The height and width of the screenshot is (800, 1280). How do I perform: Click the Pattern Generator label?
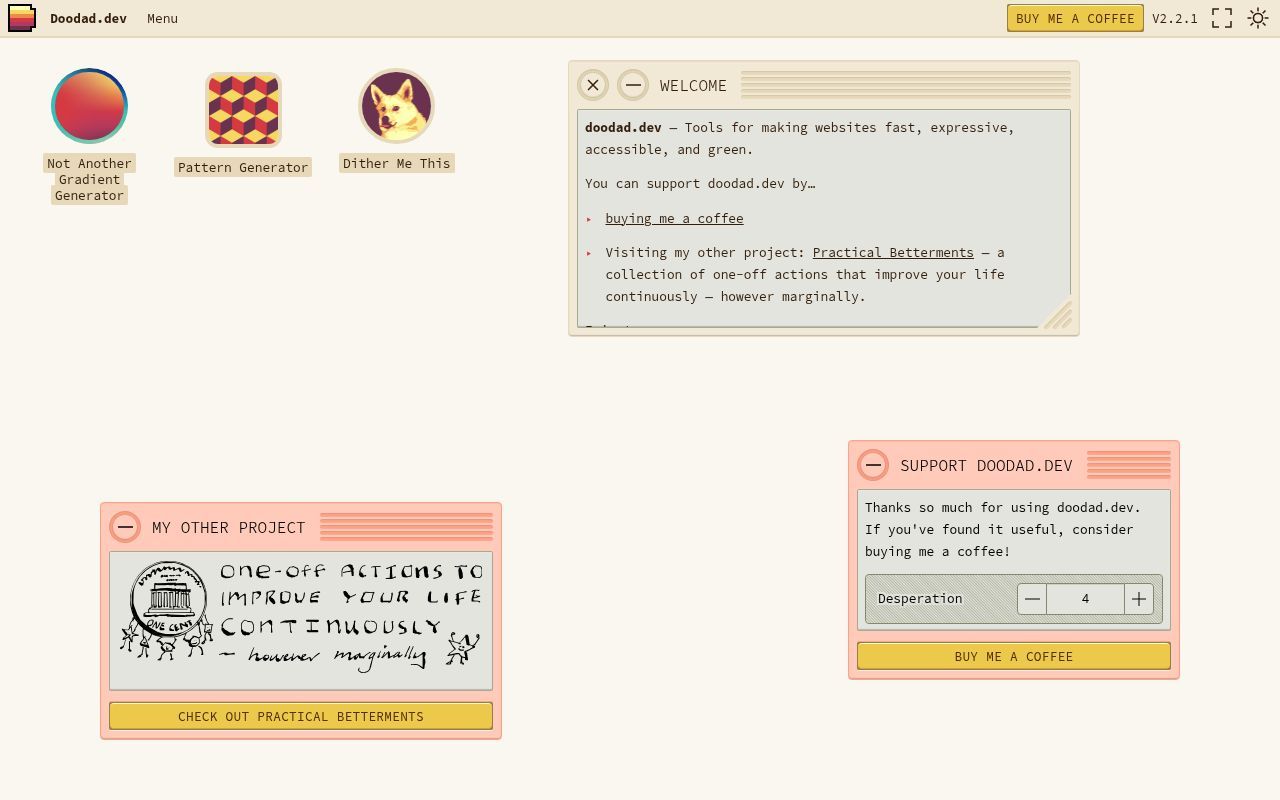tap(243, 167)
